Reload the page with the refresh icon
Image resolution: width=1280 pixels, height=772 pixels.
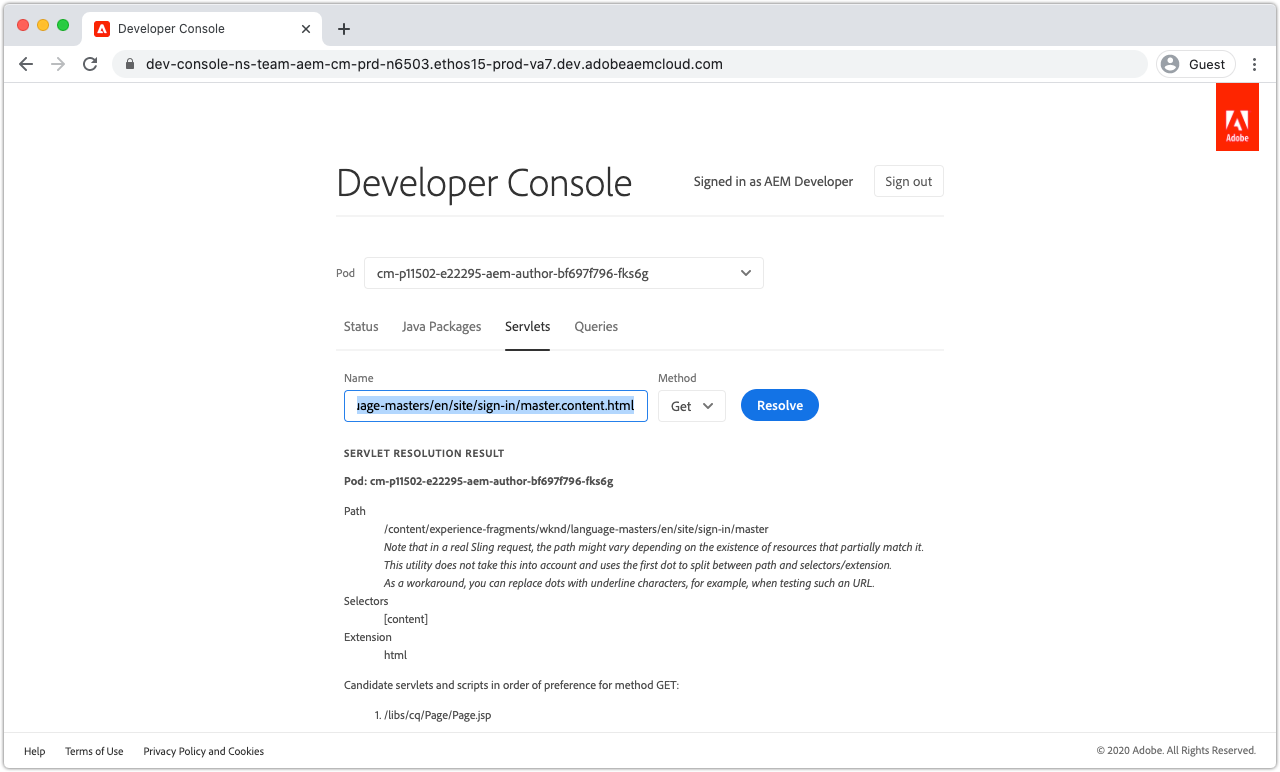click(90, 64)
